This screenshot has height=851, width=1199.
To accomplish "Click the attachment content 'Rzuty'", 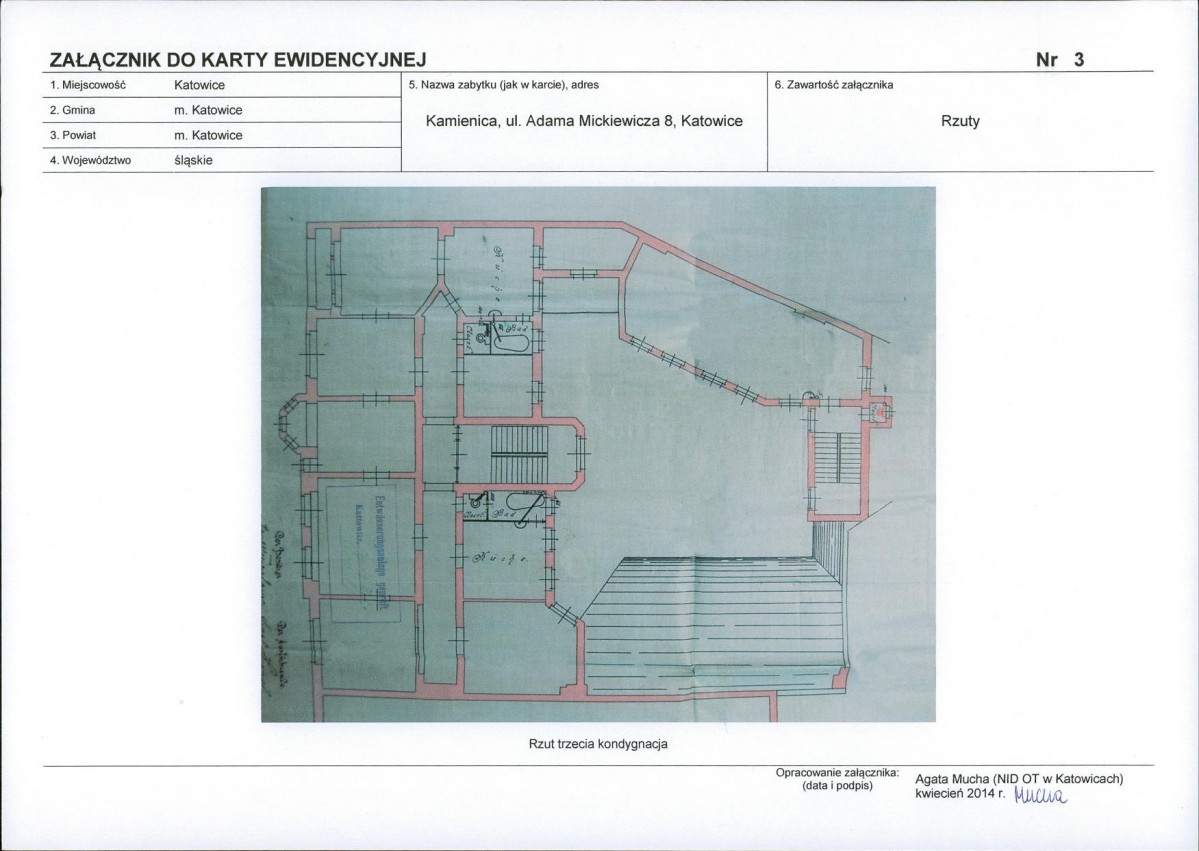I will point(960,121).
